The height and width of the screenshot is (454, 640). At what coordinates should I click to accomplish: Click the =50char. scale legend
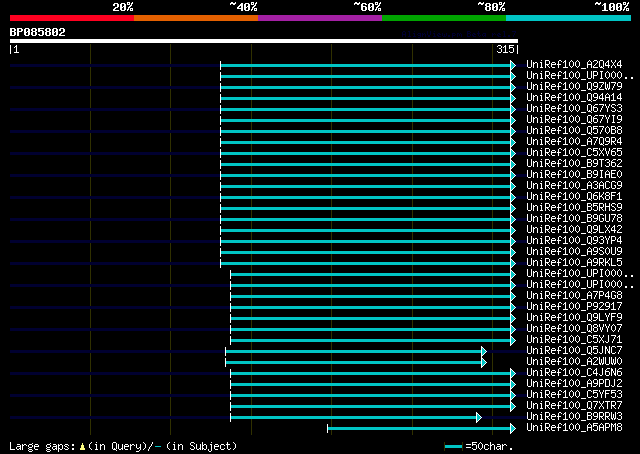479,446
